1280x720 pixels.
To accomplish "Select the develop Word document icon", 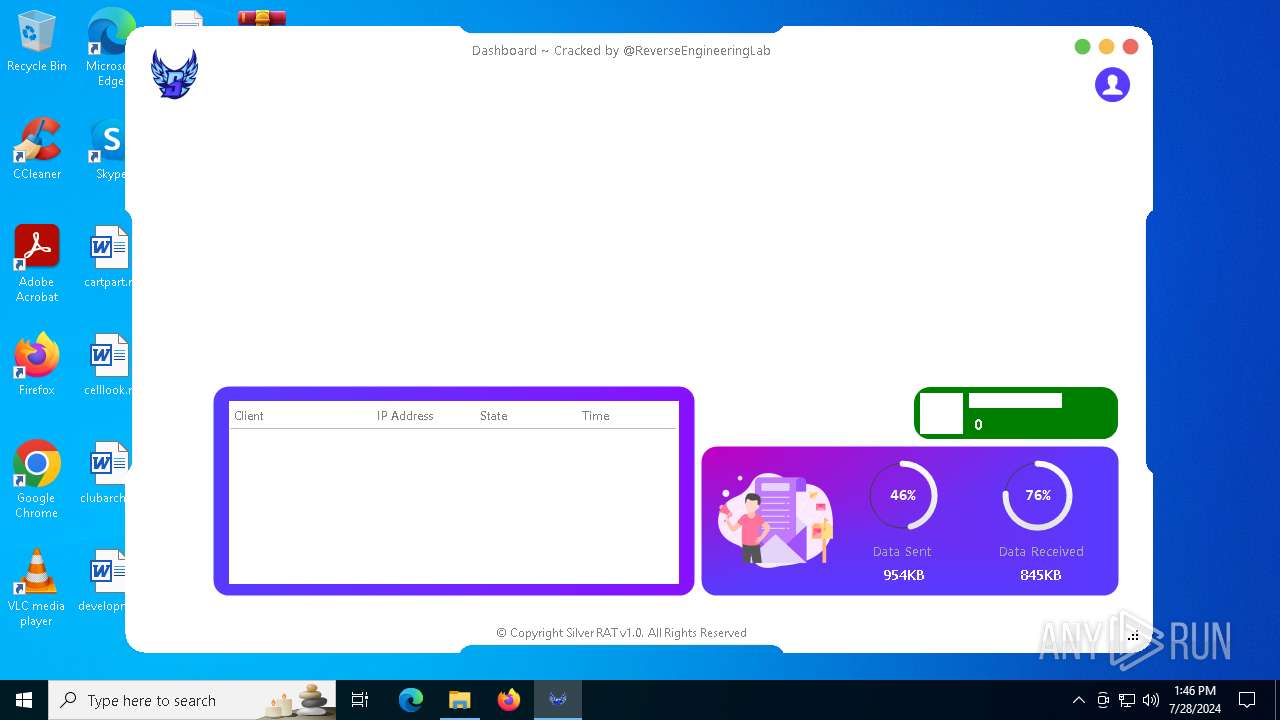I will [x=102, y=581].
